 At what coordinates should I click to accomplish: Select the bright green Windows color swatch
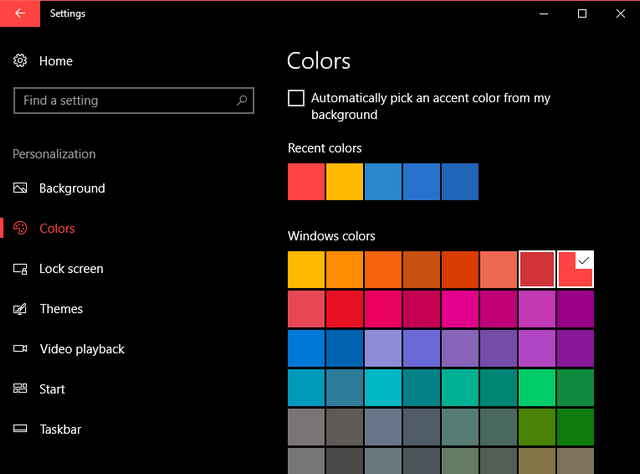[x=537, y=387]
